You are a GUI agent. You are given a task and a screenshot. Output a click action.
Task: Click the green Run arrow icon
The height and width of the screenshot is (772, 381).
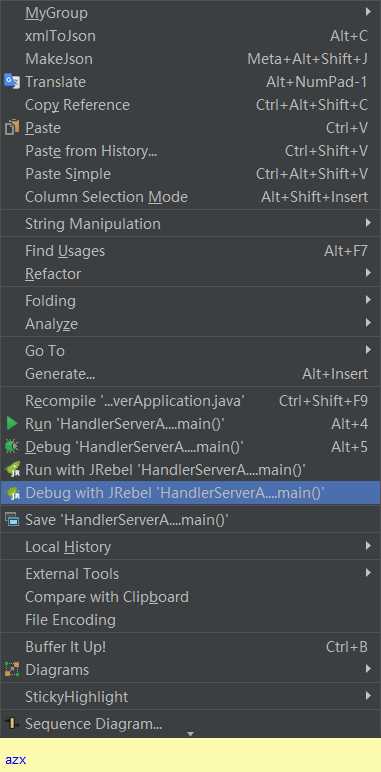(12, 423)
